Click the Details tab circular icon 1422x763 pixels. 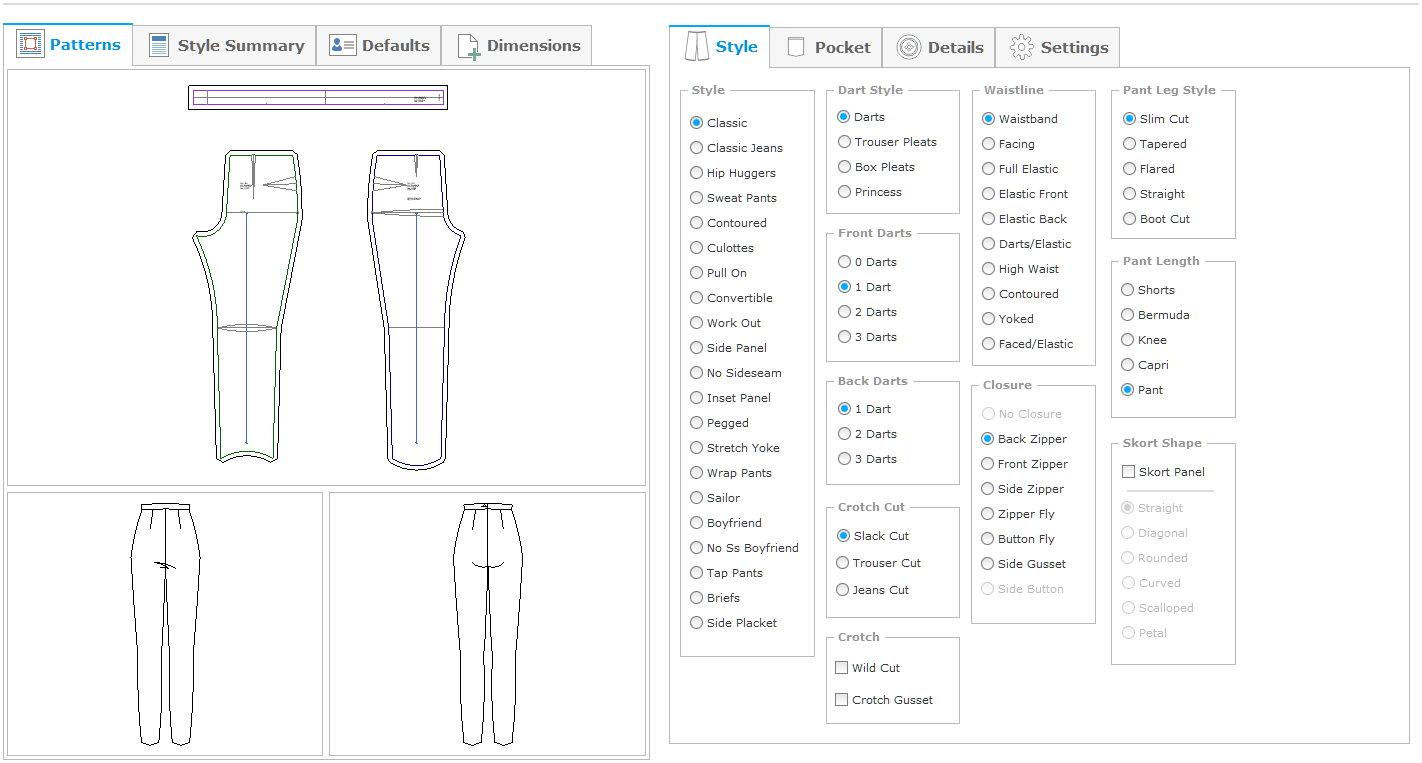(x=908, y=48)
